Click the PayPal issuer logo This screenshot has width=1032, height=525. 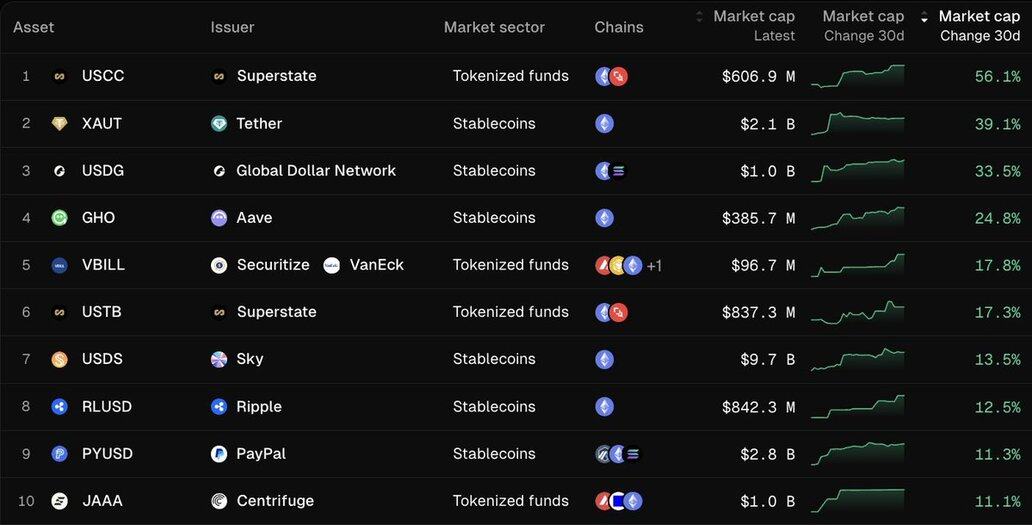tap(219, 454)
